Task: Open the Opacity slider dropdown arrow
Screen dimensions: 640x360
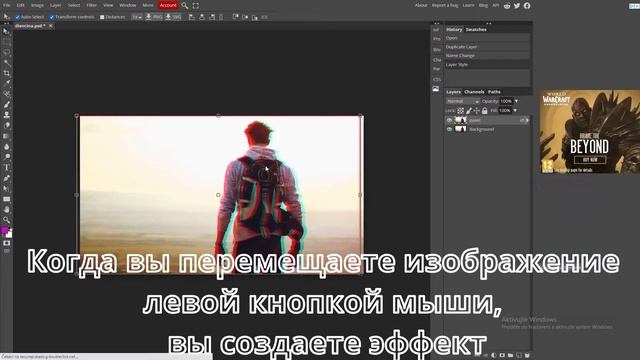Action: [516, 101]
